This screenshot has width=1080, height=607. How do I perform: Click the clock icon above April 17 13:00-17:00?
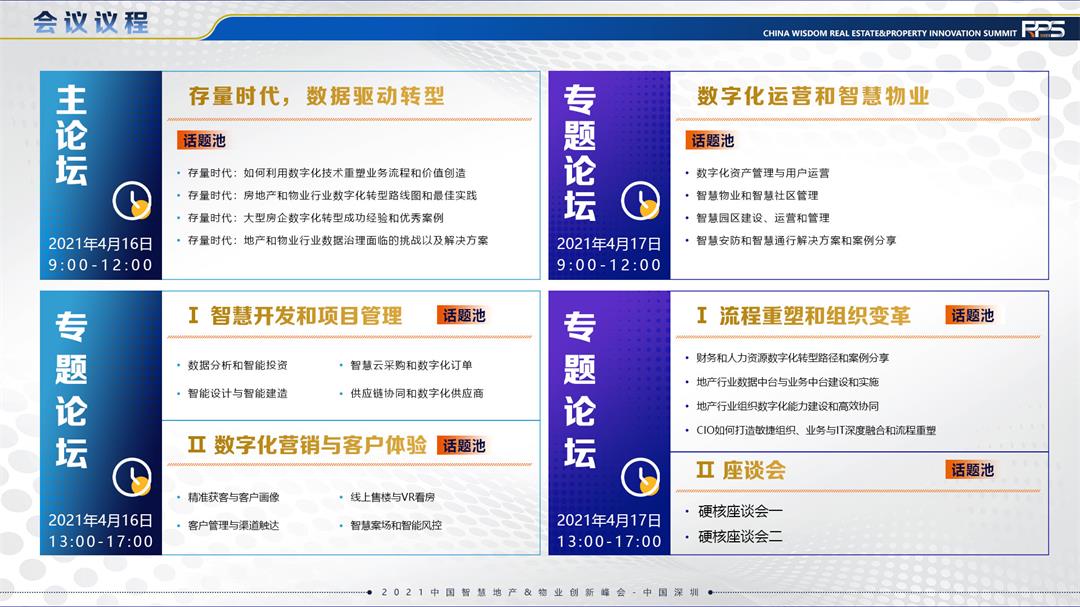[640, 477]
